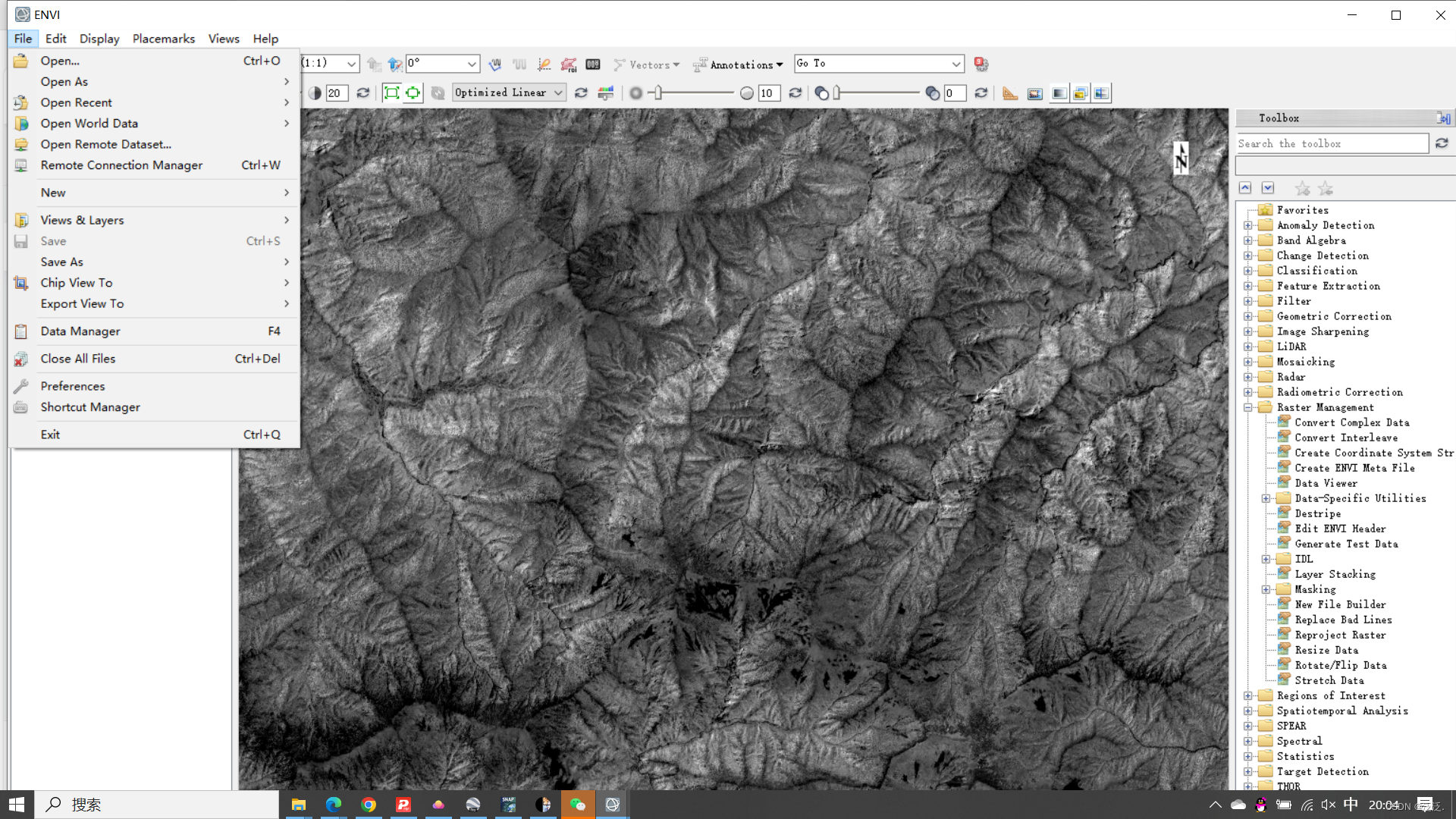Toggle stretch on view extent
Image resolution: width=1456 pixels, height=819 pixels.
[x=413, y=93]
